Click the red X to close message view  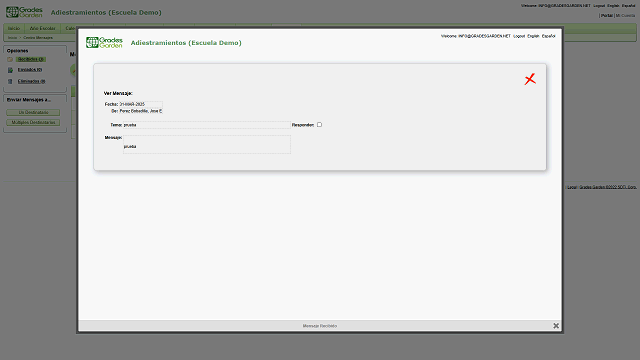(530, 79)
